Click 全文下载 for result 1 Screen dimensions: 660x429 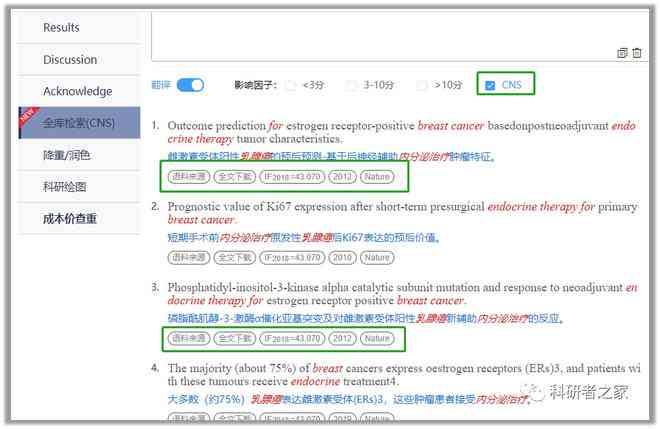pyautogui.click(x=235, y=177)
